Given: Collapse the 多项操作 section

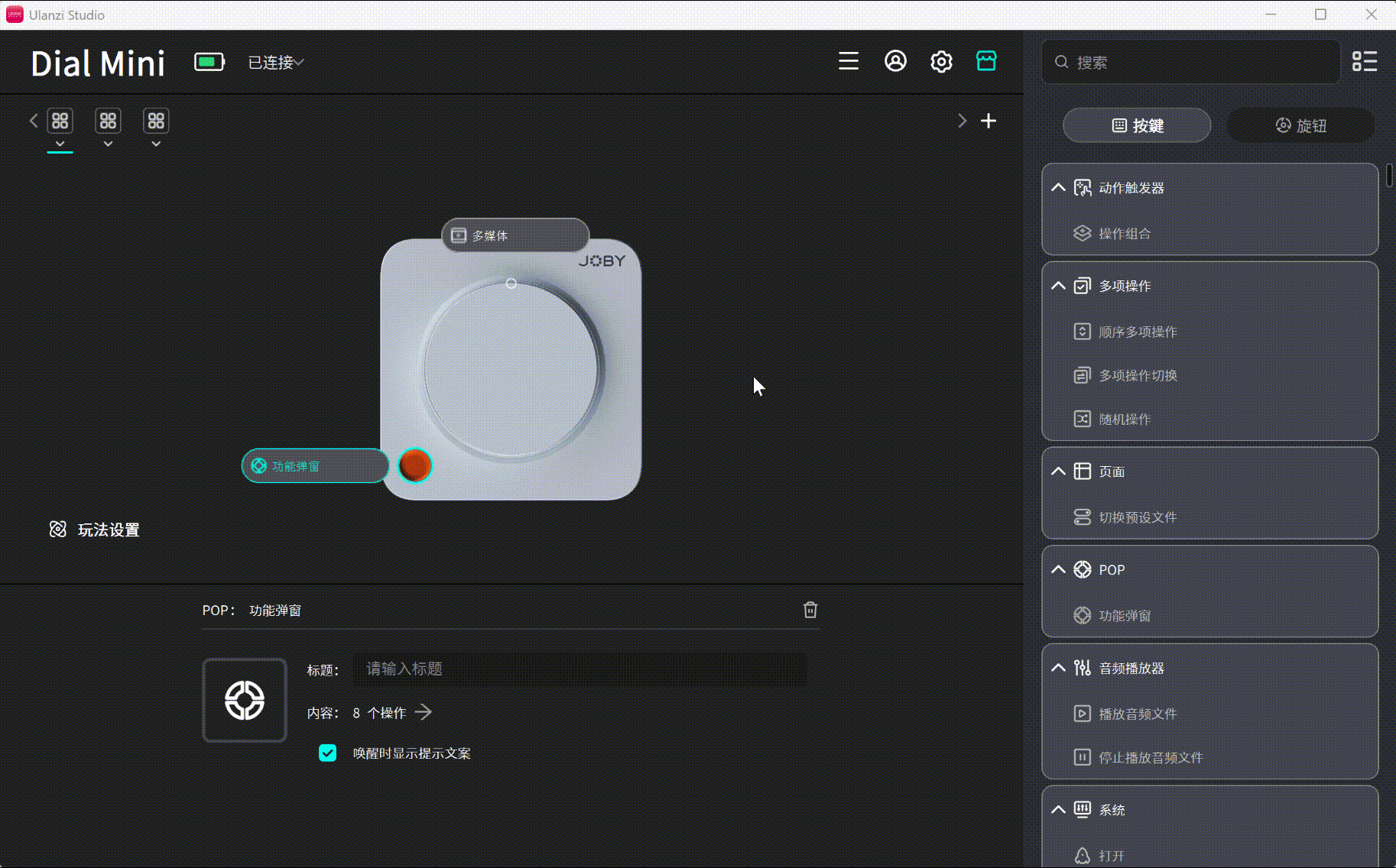Looking at the screenshot, I should point(1058,286).
